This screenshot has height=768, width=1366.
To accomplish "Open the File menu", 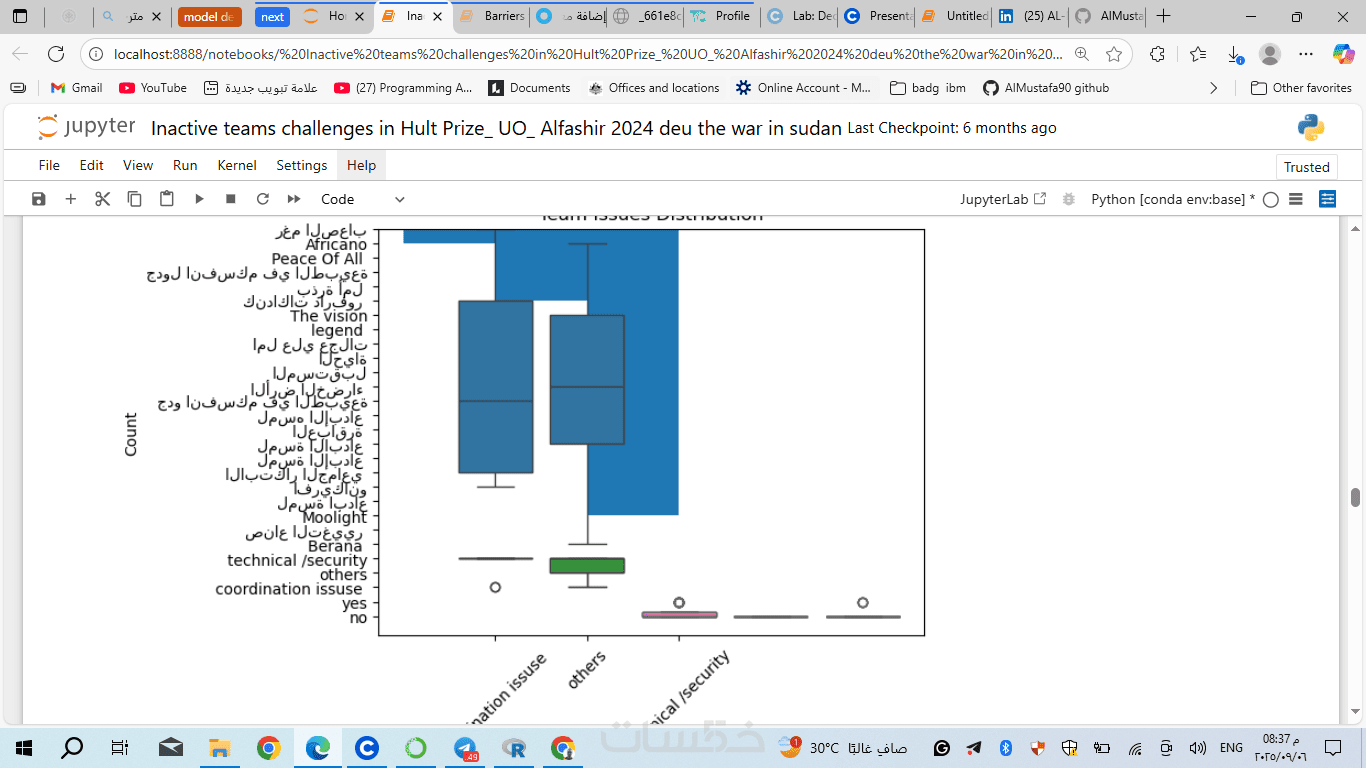I will 49,165.
